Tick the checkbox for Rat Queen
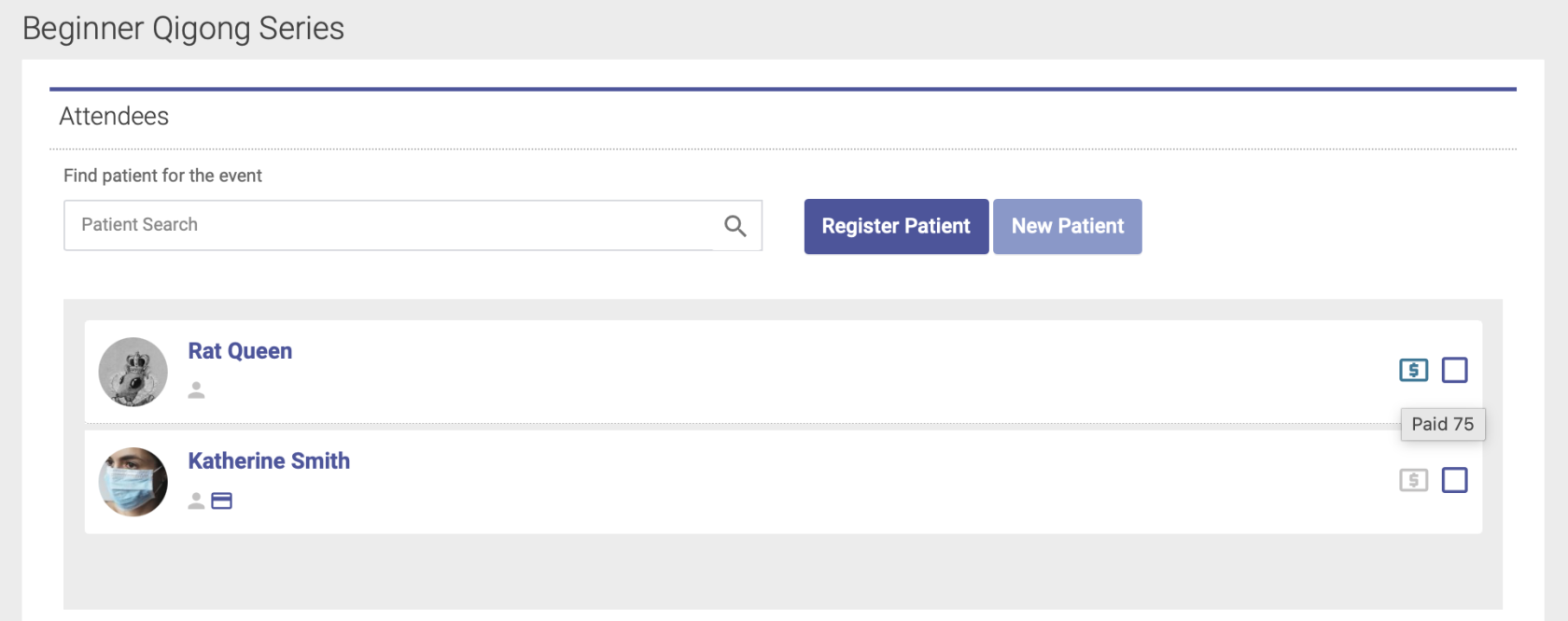1568x621 pixels. click(x=1454, y=371)
